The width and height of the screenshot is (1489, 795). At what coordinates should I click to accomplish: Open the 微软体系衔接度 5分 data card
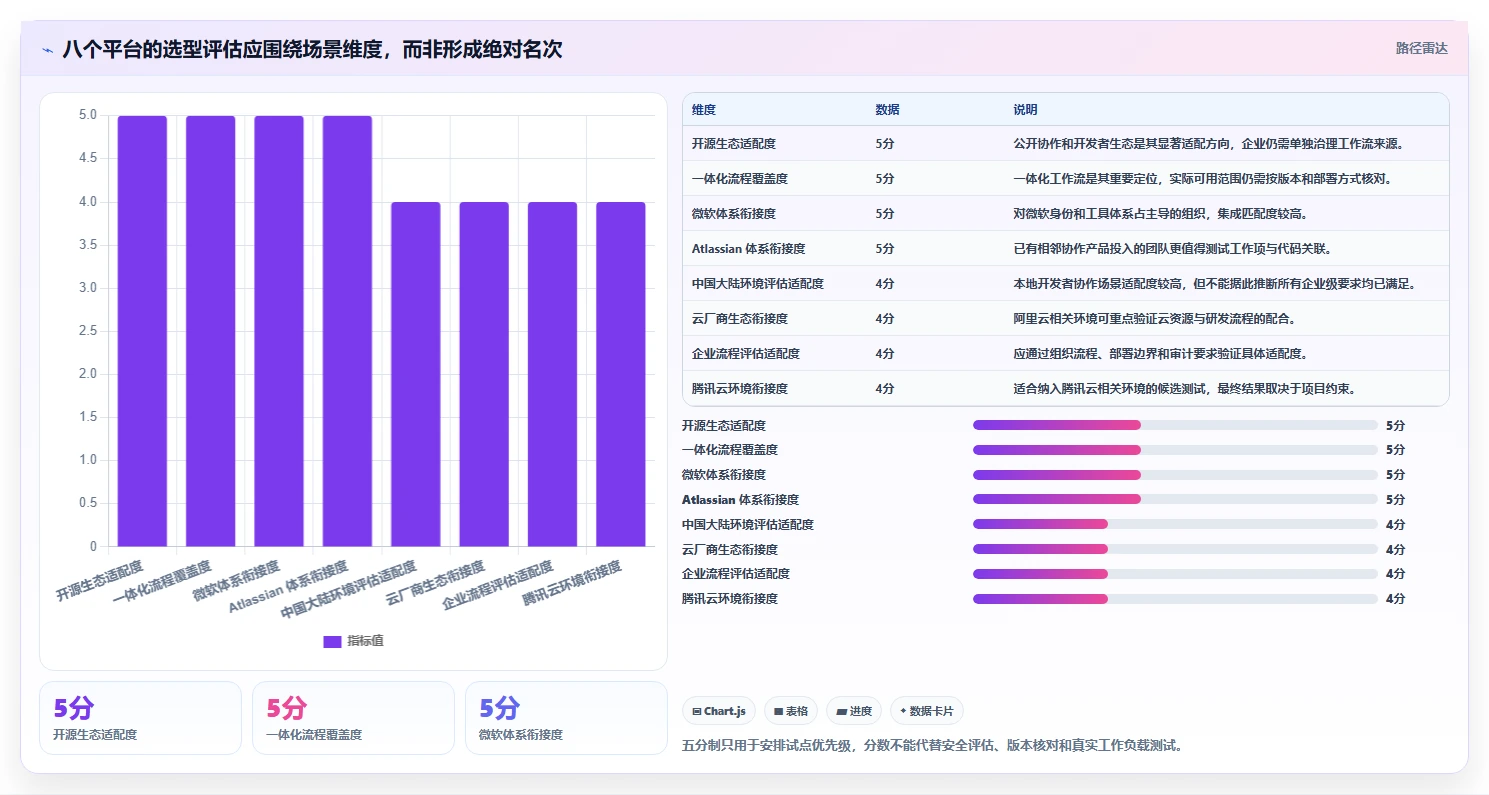point(566,718)
